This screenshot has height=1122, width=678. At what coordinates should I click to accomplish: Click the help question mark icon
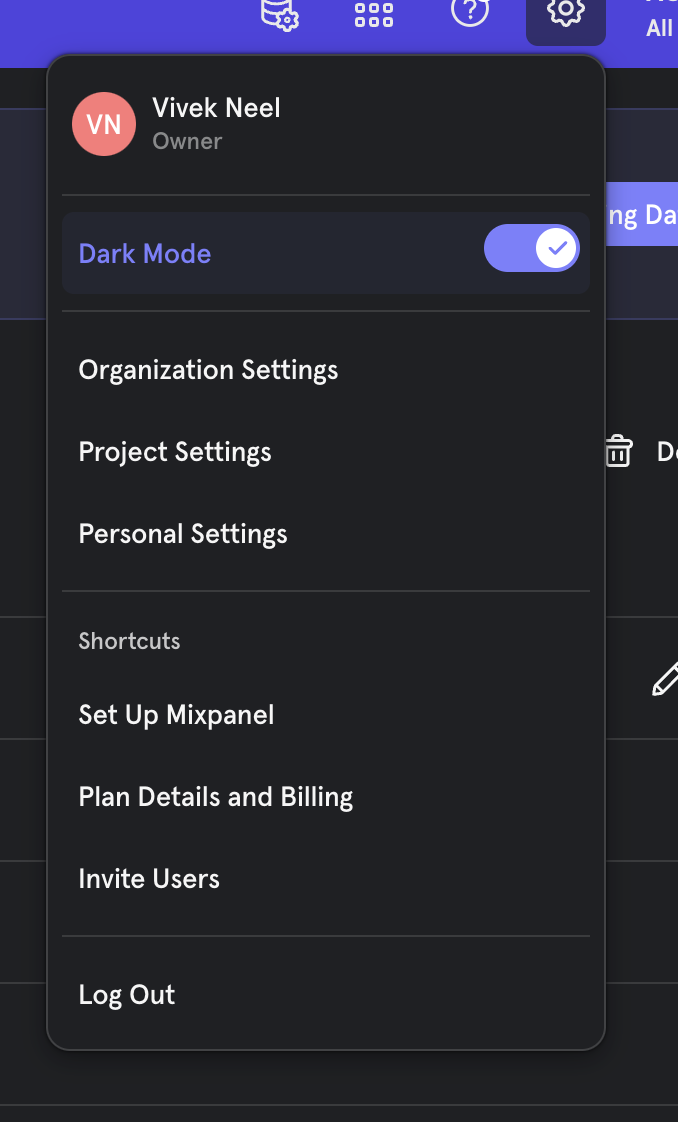(470, 12)
